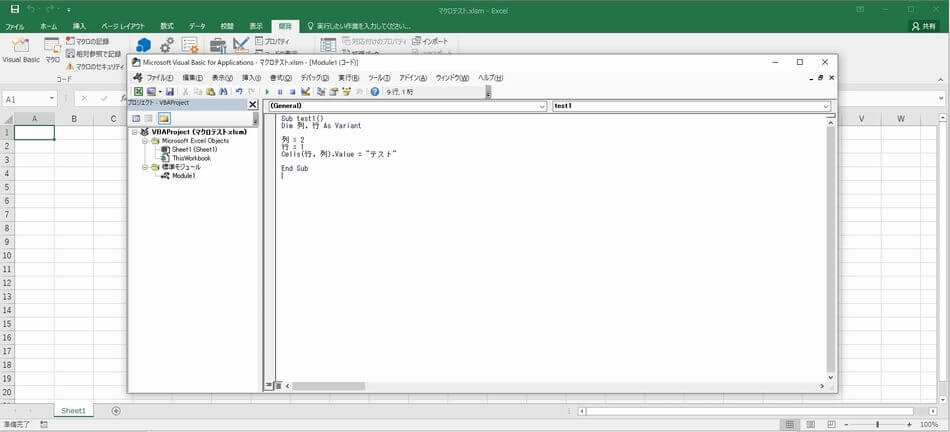The height and width of the screenshot is (432, 950).
Task: Click the View Microsoft Excel icon in VBE toolbar
Action: click(138, 91)
